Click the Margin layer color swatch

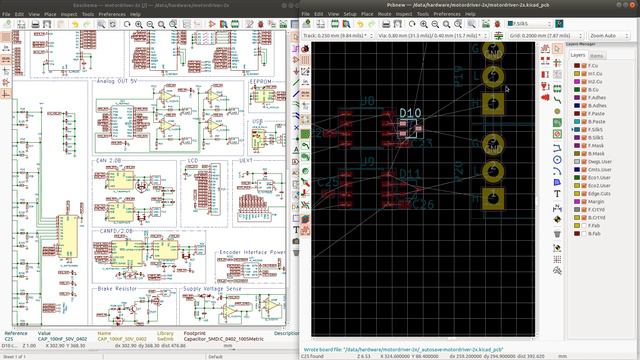coord(577,202)
